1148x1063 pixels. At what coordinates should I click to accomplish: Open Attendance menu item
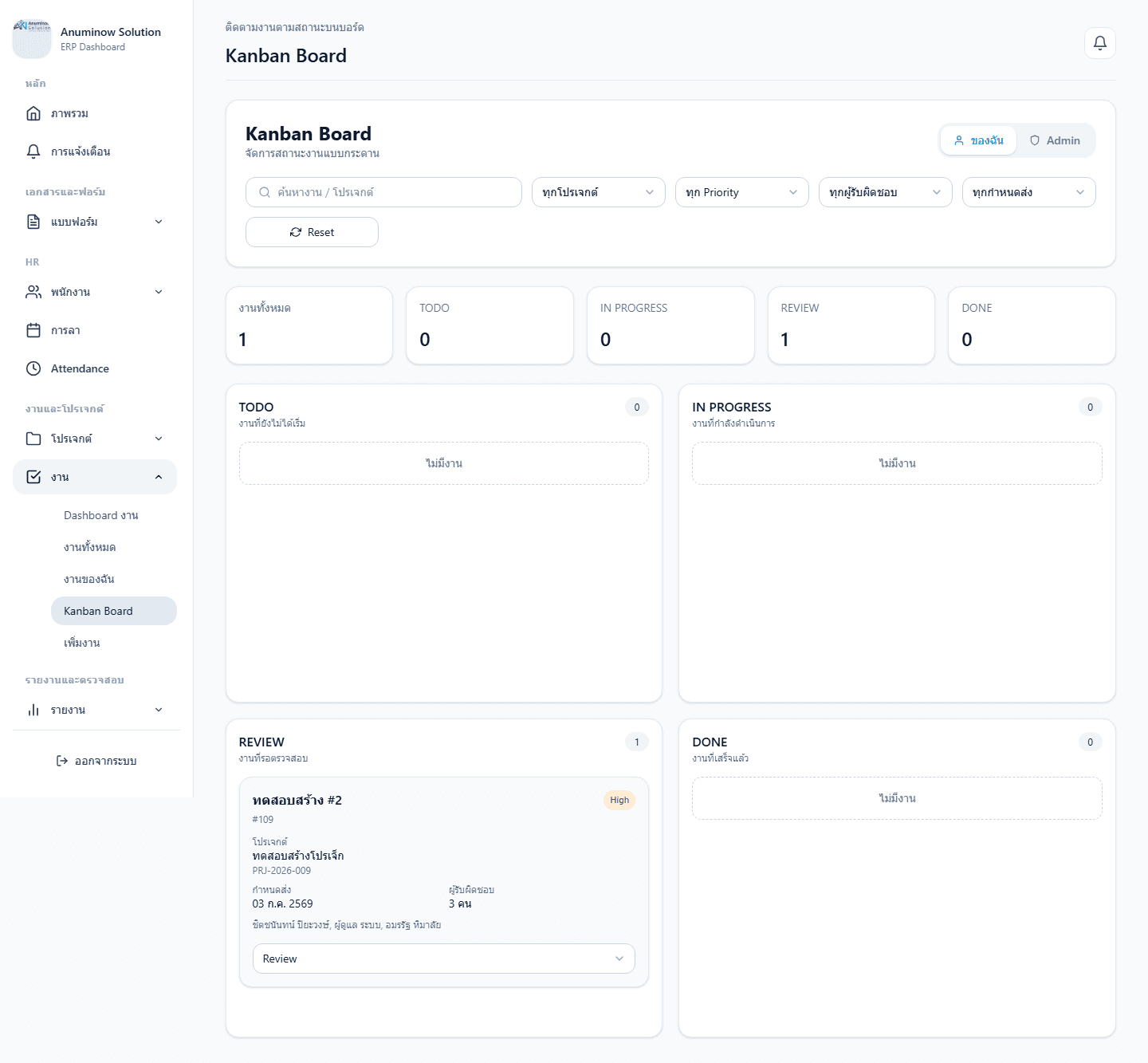(95, 368)
